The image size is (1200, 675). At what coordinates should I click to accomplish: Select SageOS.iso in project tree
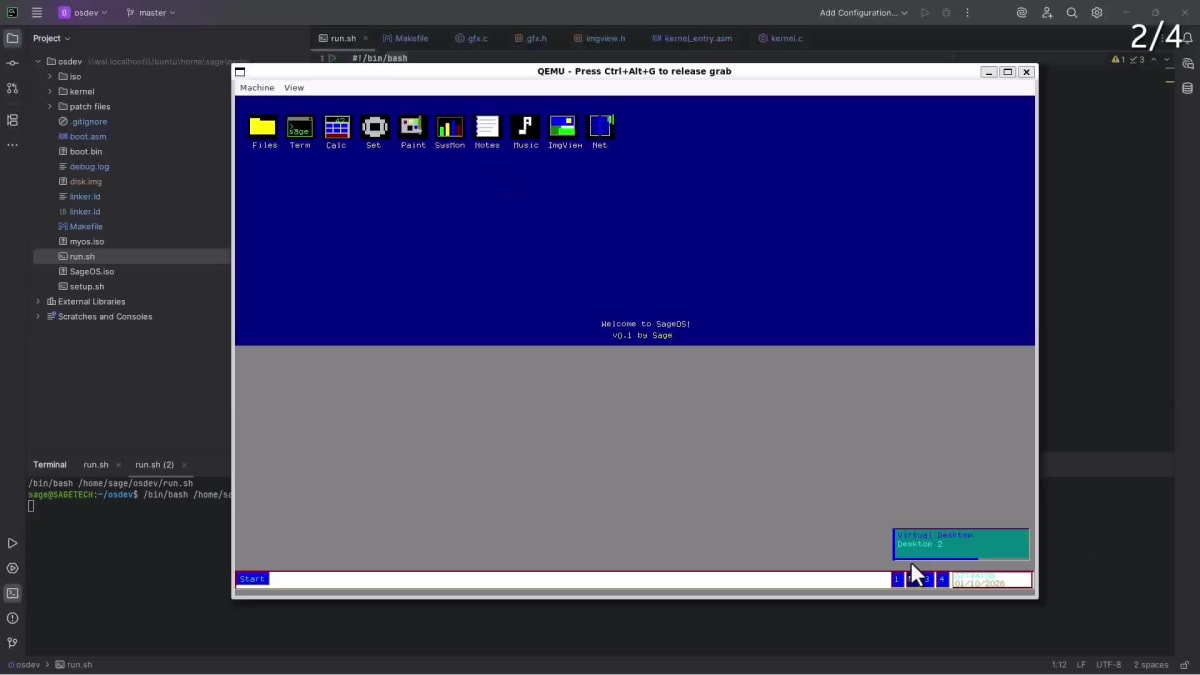[x=91, y=271]
